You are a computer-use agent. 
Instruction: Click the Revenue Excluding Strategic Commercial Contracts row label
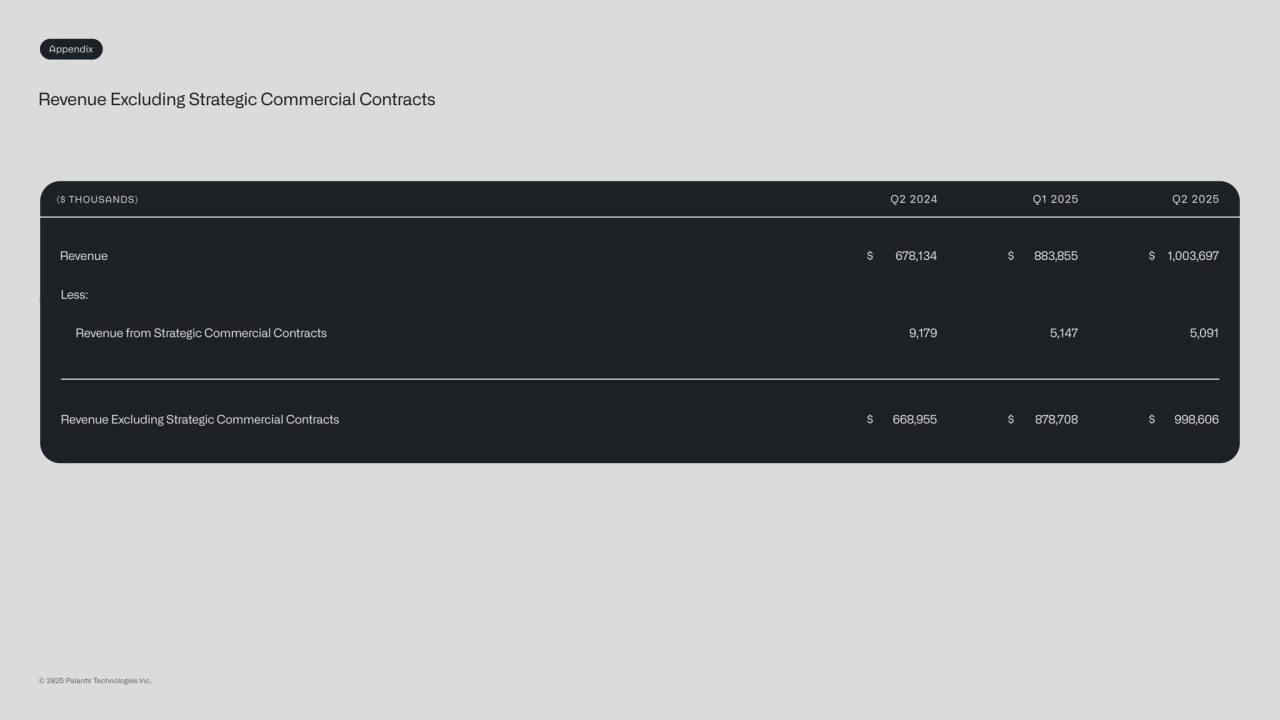pyautogui.click(x=200, y=420)
